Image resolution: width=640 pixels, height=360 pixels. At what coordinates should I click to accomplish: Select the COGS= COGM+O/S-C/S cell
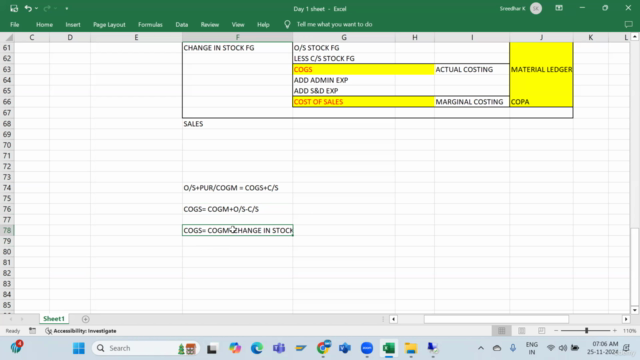(x=238, y=209)
